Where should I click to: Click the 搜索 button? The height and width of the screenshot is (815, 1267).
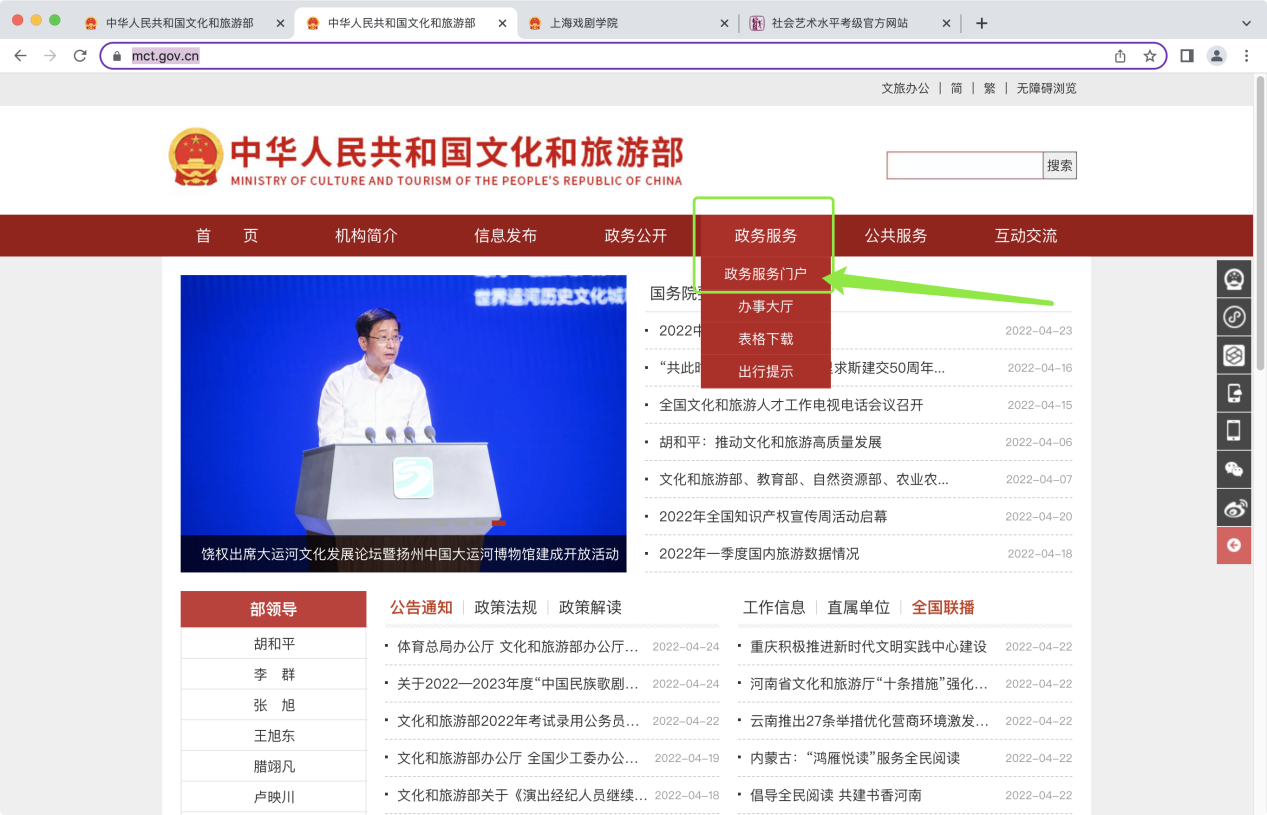(1060, 166)
